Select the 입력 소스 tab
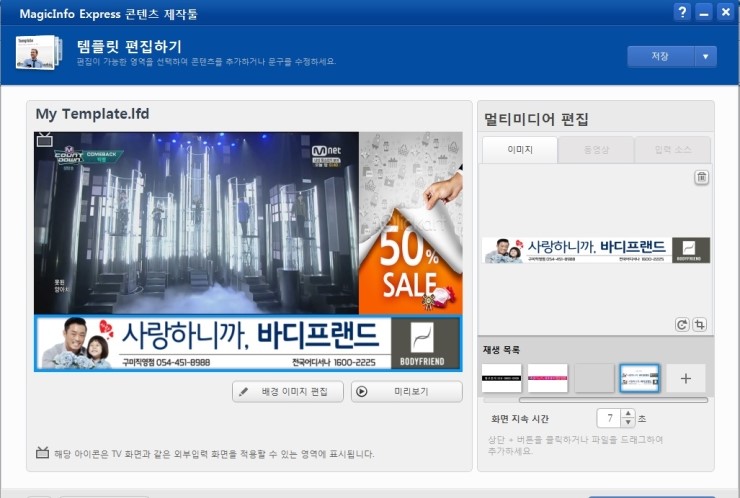This screenshot has height=498, width=740. point(673,150)
